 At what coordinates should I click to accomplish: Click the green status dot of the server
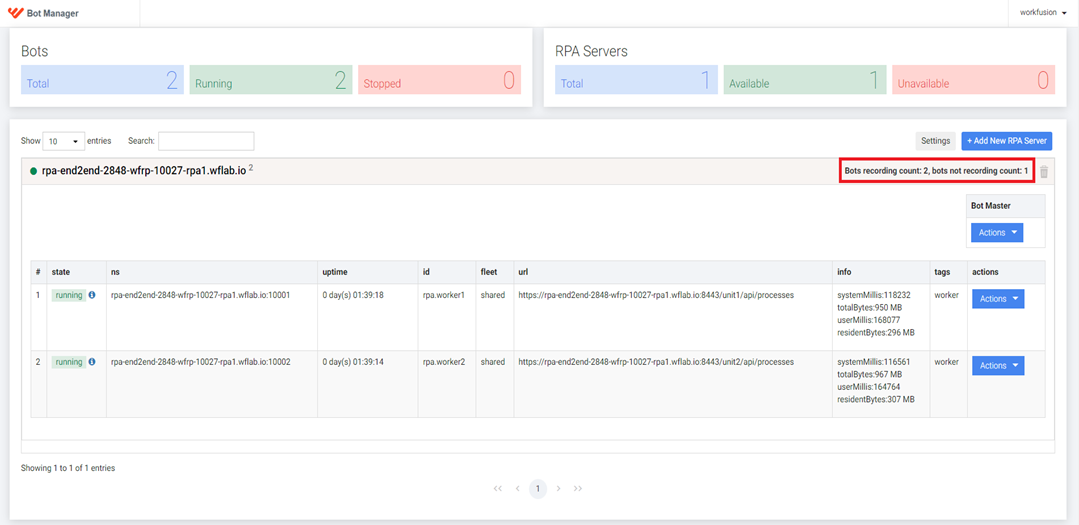coord(33,171)
